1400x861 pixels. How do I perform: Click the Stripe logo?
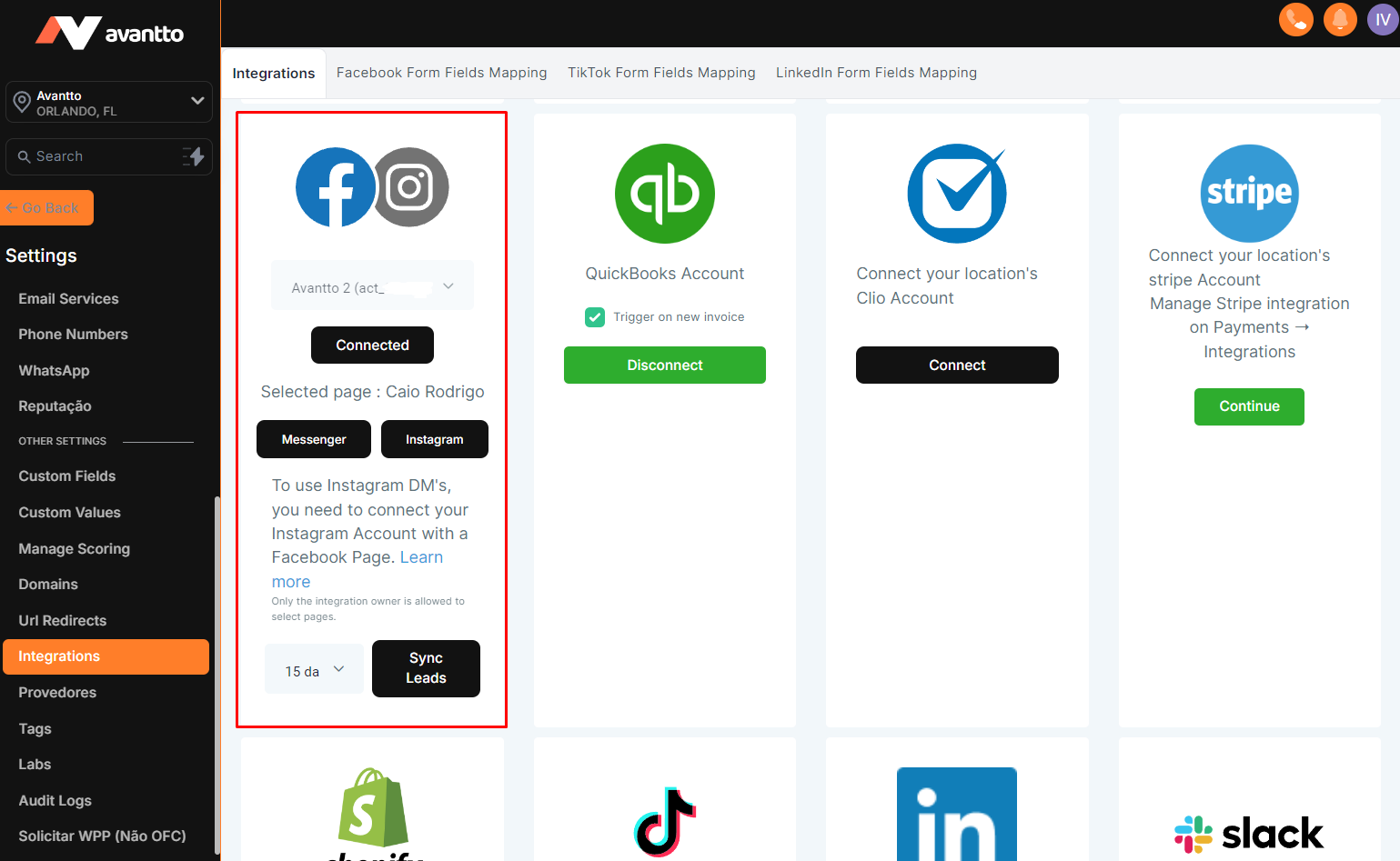coord(1249,193)
